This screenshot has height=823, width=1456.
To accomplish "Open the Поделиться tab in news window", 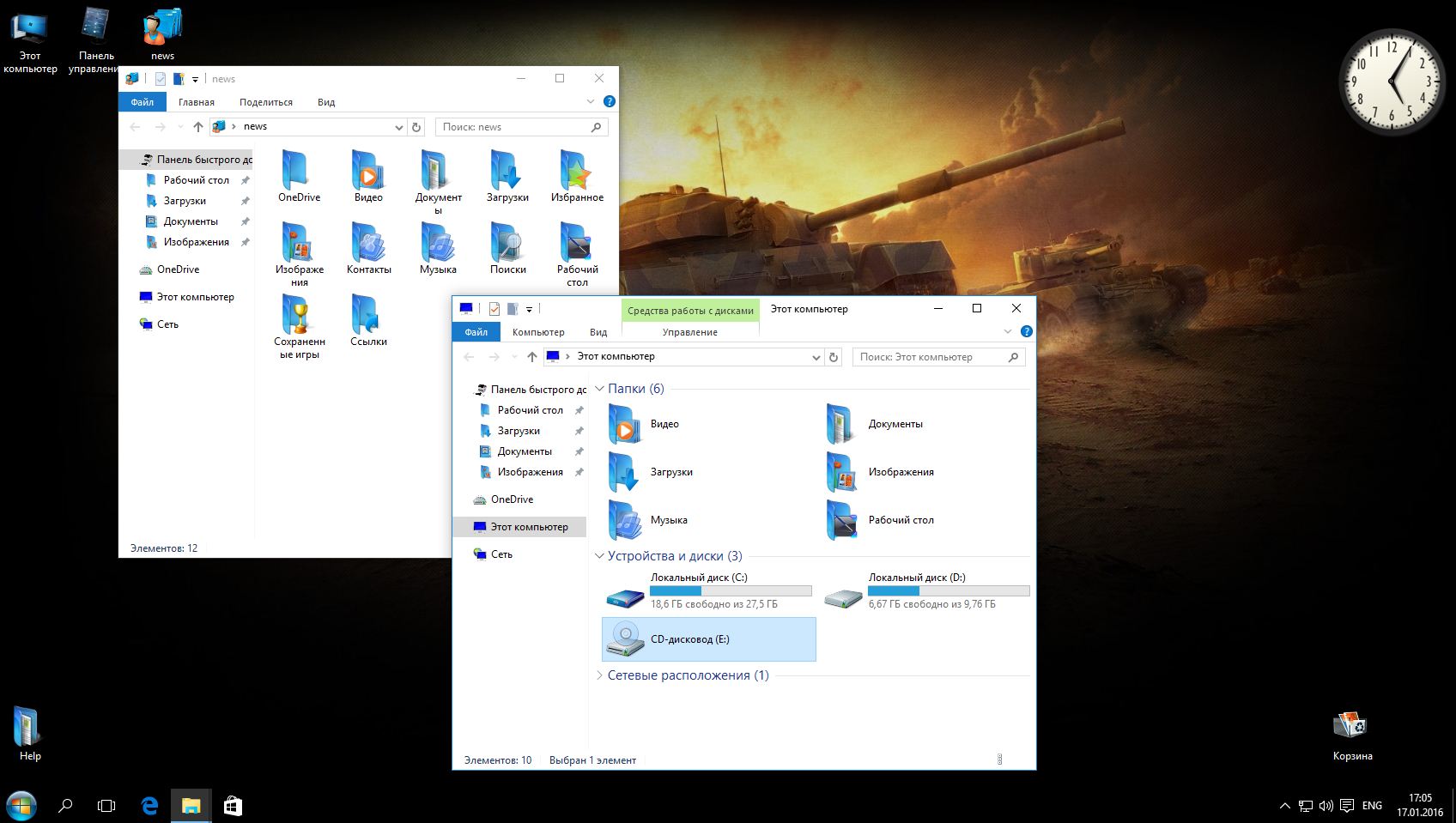I will click(x=266, y=102).
